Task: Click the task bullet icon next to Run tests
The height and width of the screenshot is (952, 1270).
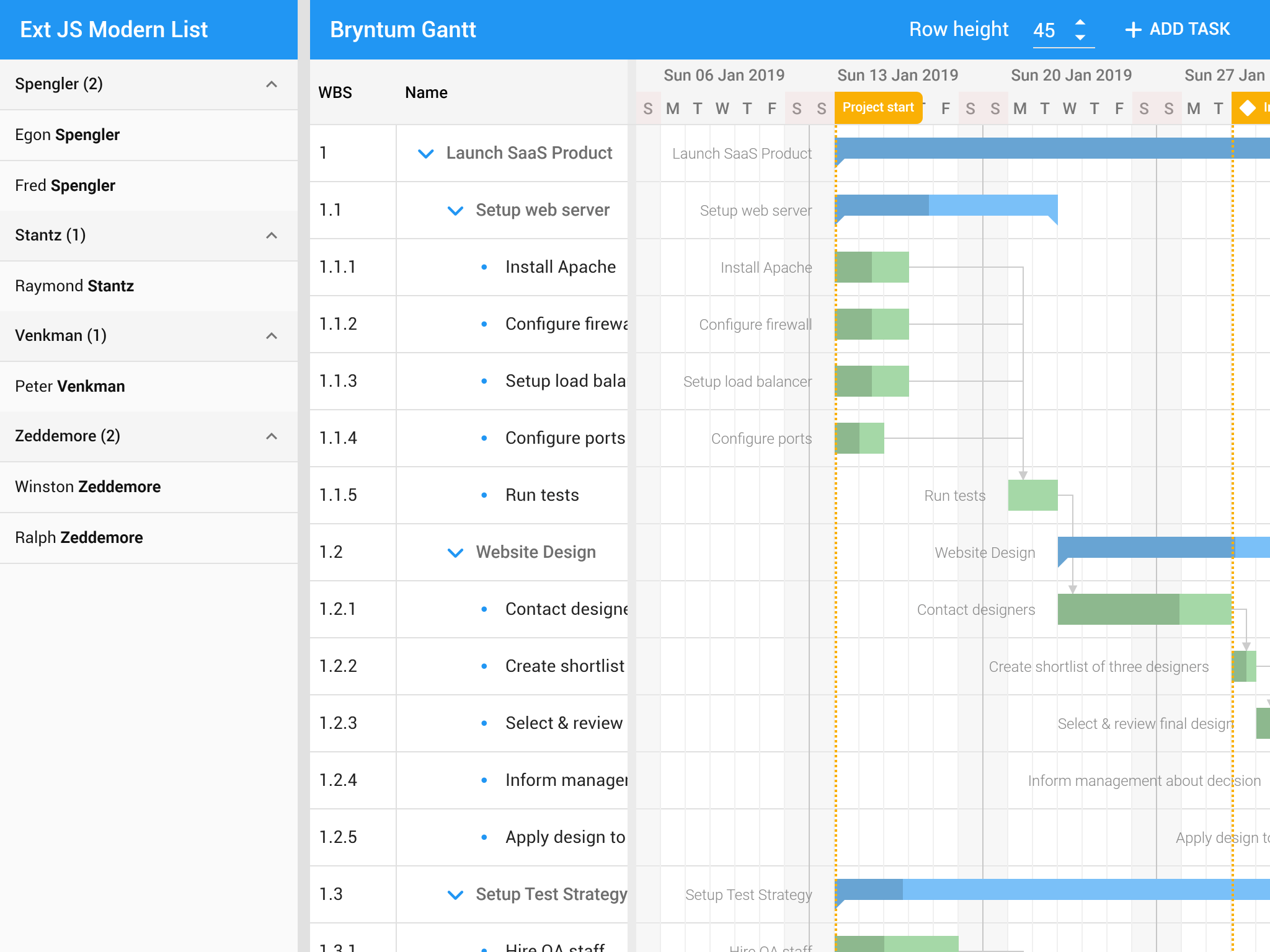Action: pyautogui.click(x=485, y=495)
